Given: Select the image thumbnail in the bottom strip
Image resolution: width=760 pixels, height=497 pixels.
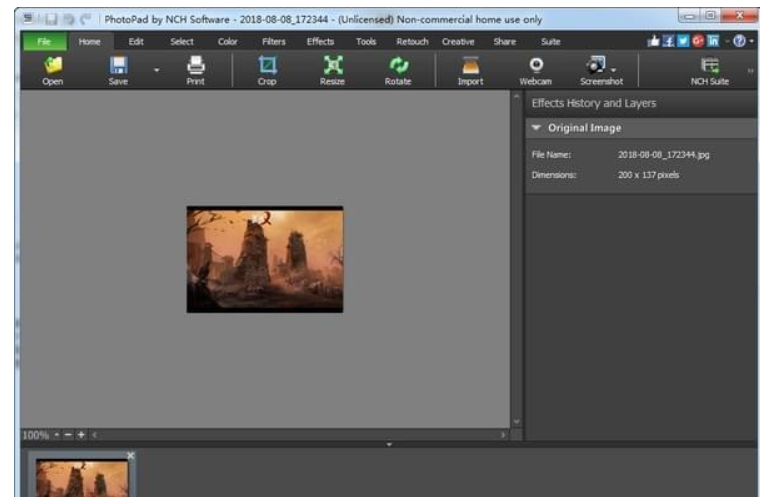Looking at the screenshot, I should coord(82,478).
